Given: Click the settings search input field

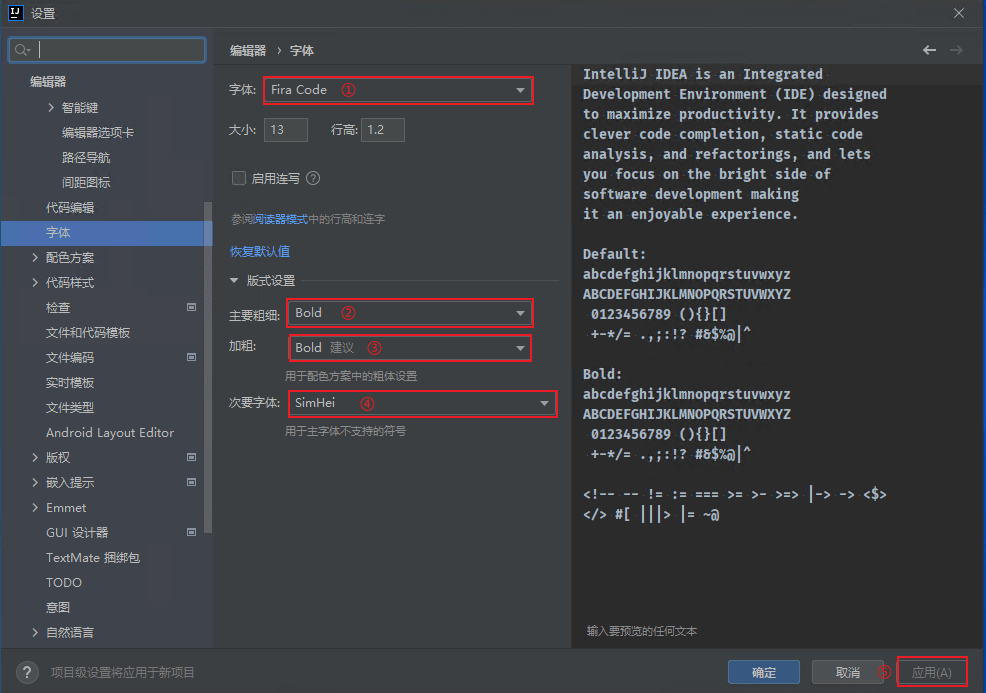Looking at the screenshot, I should point(107,50).
